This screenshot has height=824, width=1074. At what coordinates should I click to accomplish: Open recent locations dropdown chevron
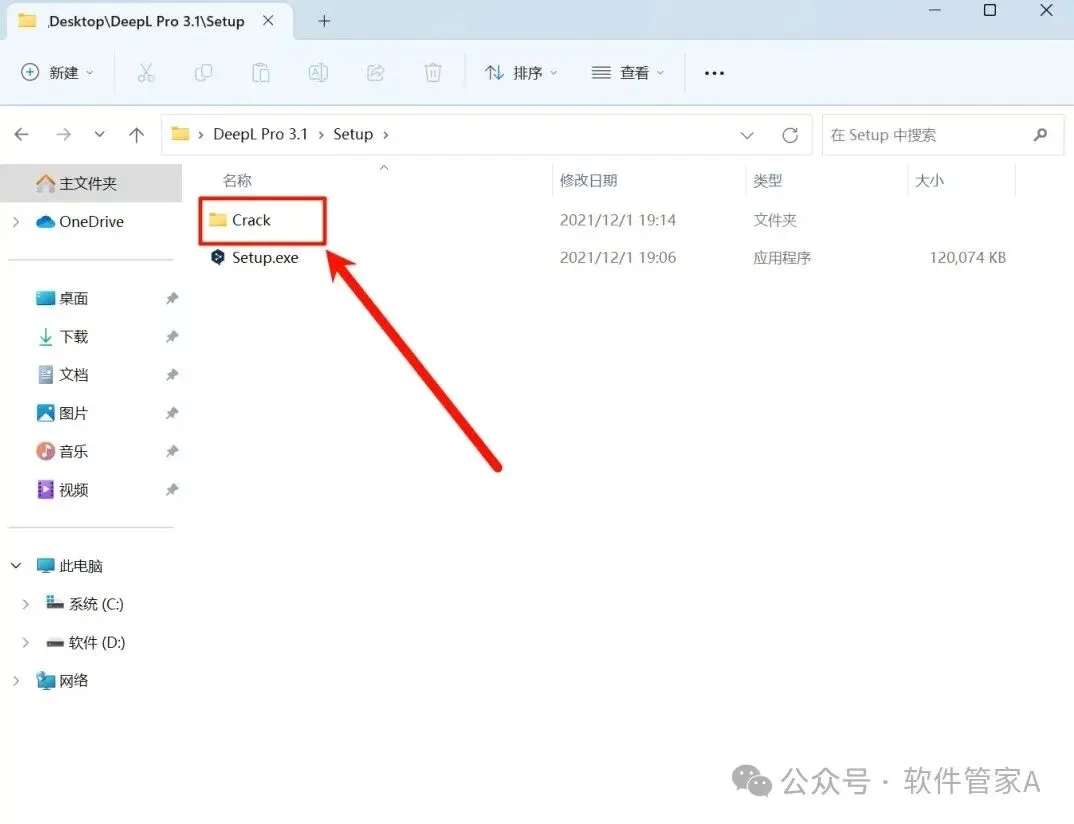99,134
